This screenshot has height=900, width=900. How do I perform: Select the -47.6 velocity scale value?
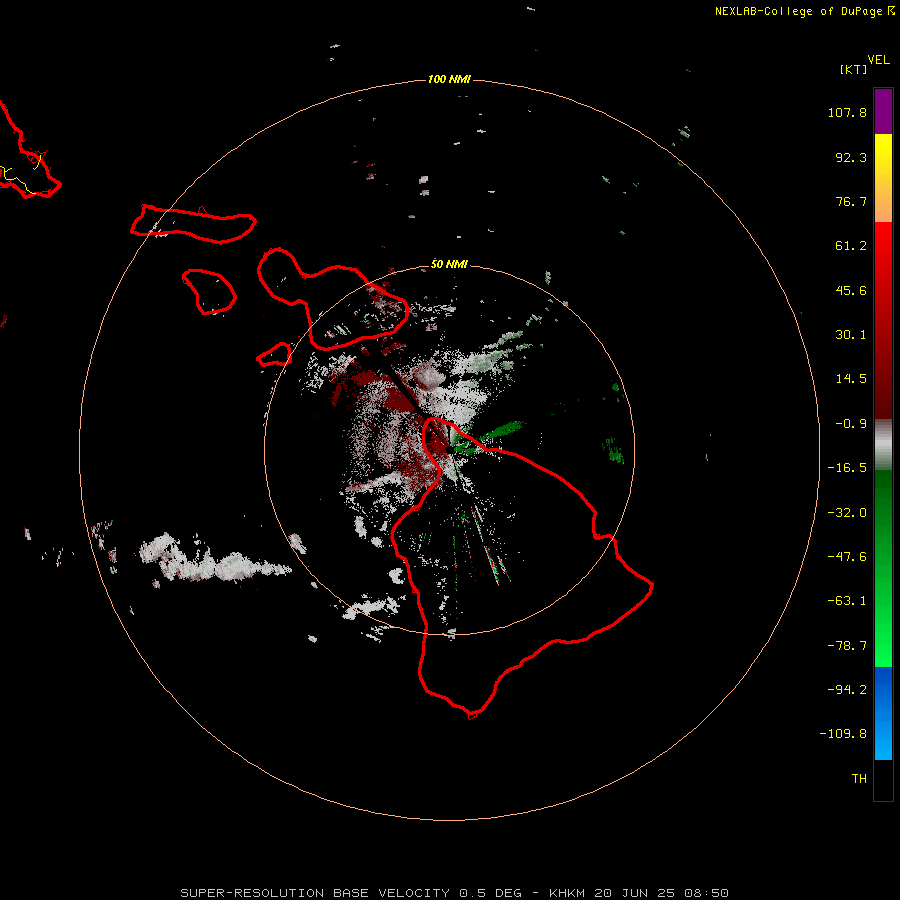[x=847, y=557]
